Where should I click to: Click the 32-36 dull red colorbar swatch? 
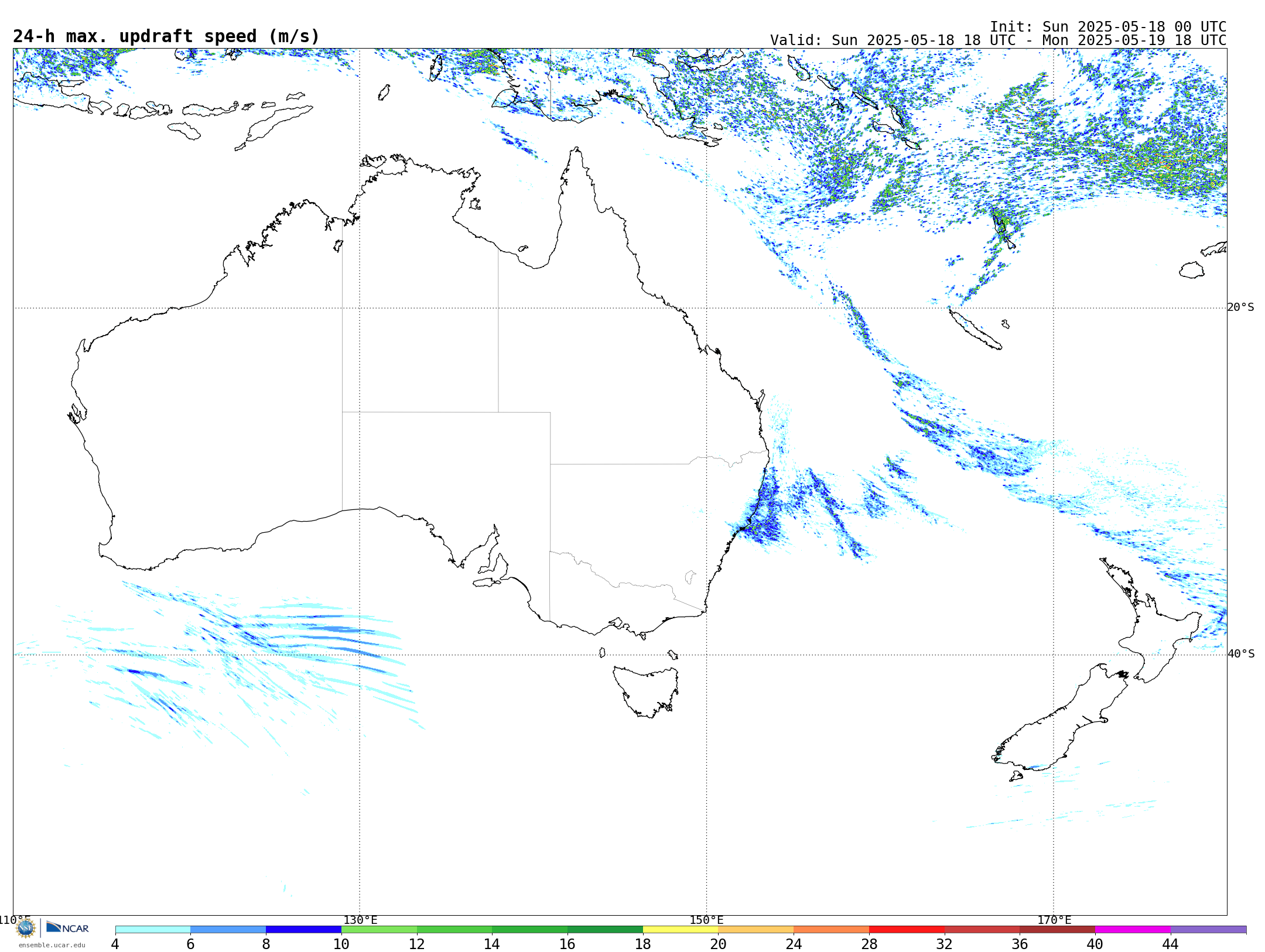coord(982,930)
